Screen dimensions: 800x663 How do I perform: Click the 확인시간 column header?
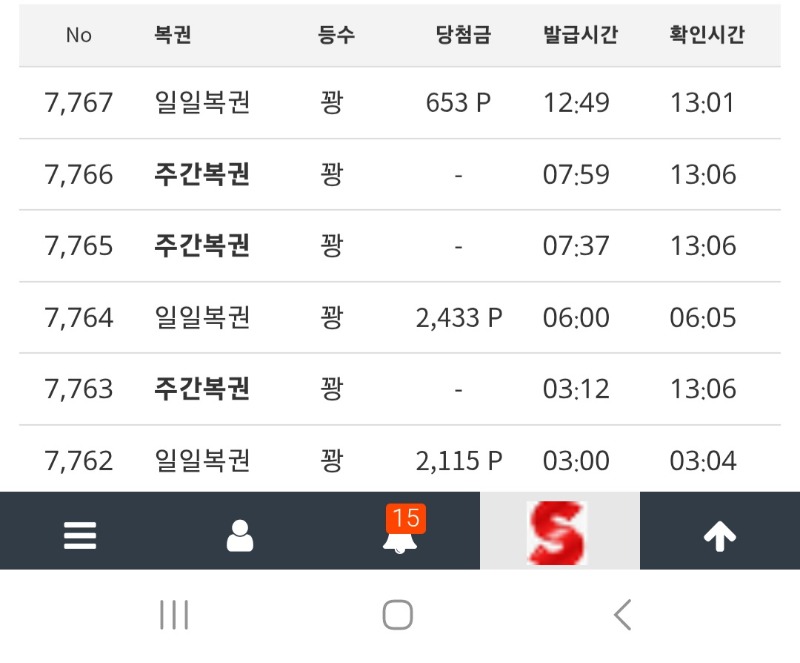707,35
